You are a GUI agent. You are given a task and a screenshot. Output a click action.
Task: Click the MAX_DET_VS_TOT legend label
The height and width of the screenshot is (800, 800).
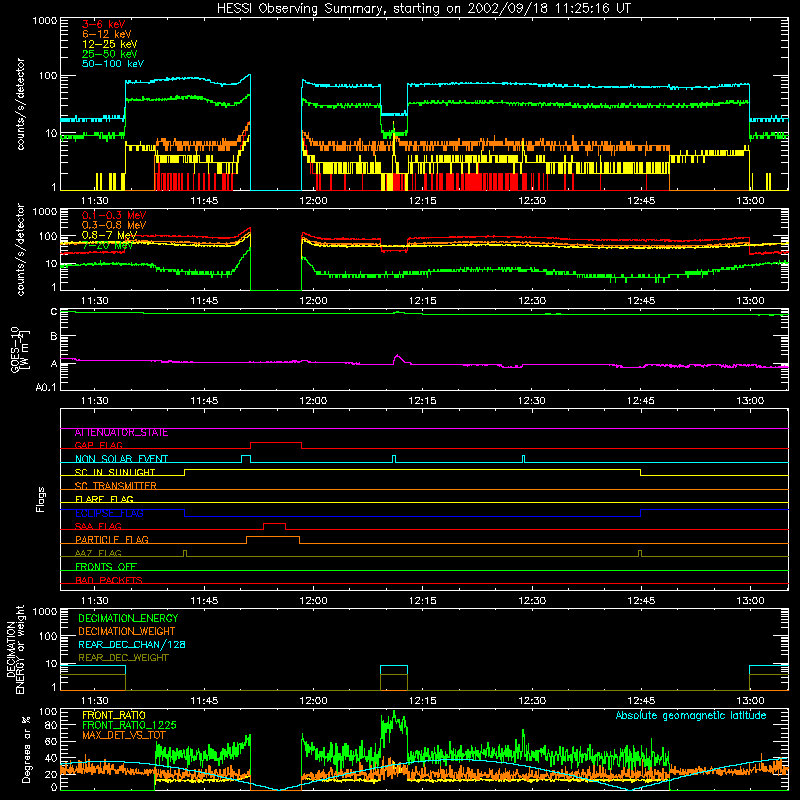123,735
